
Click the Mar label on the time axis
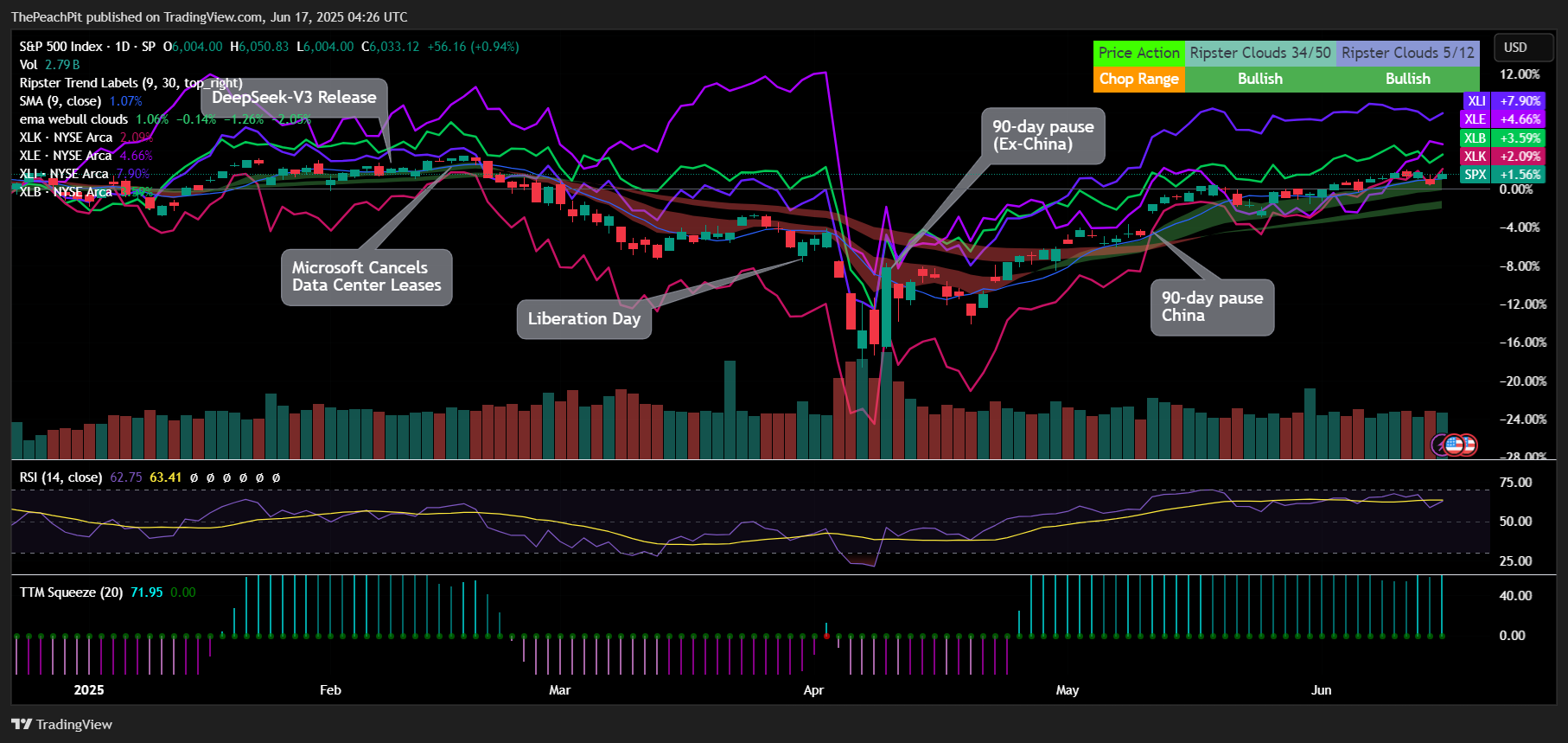coord(559,690)
